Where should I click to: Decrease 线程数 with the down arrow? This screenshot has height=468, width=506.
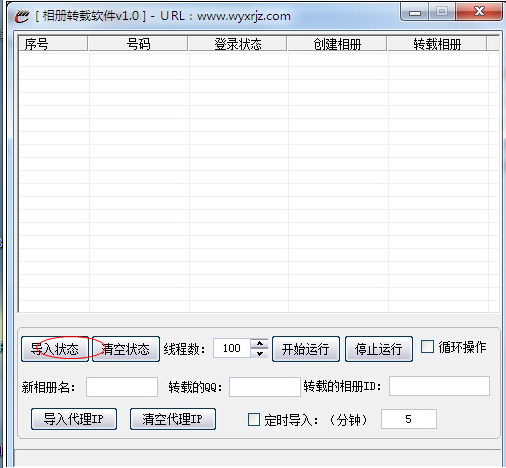(259, 353)
